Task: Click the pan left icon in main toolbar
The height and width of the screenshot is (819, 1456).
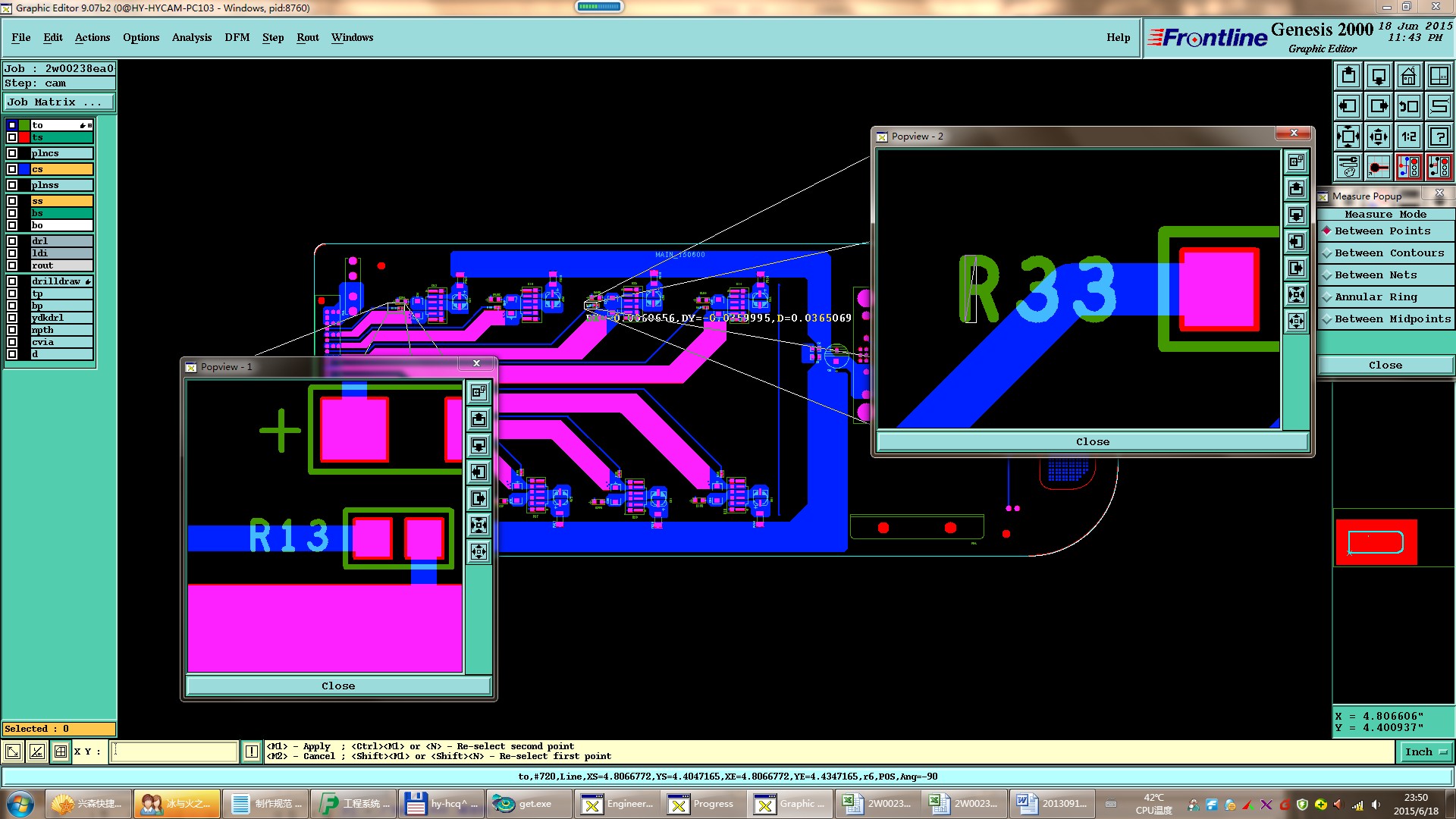Action: click(1348, 106)
